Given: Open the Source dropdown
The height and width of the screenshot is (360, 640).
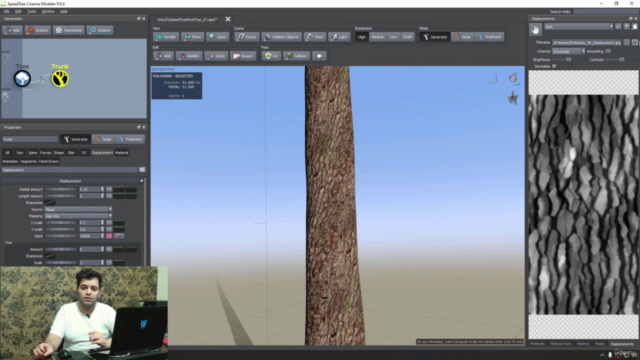Looking at the screenshot, I should (x=78, y=209).
